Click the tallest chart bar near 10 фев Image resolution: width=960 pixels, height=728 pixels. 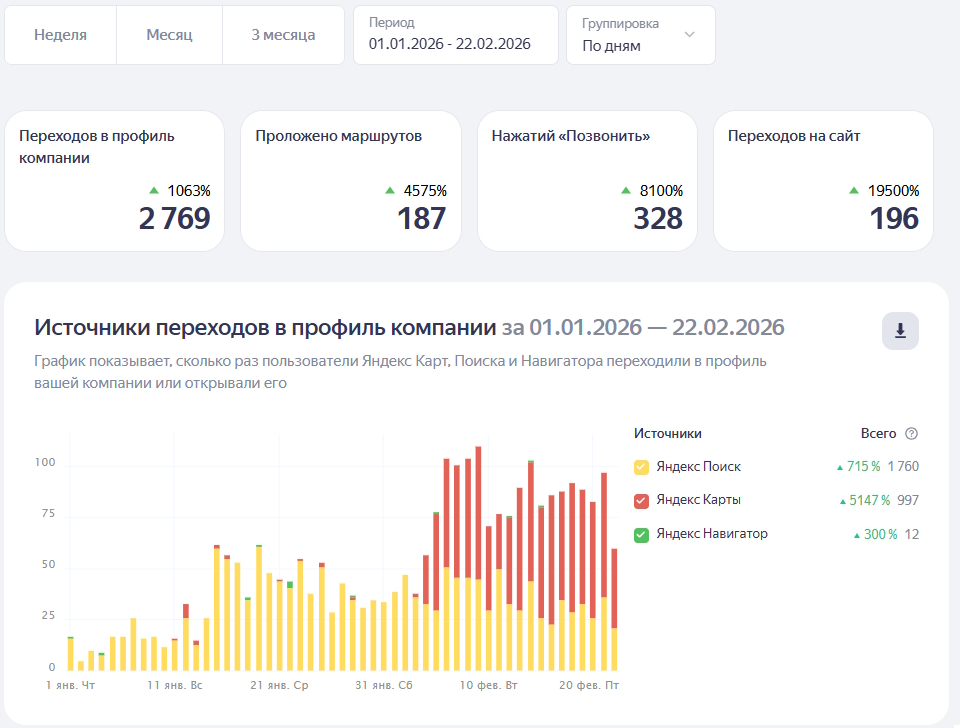click(478, 558)
